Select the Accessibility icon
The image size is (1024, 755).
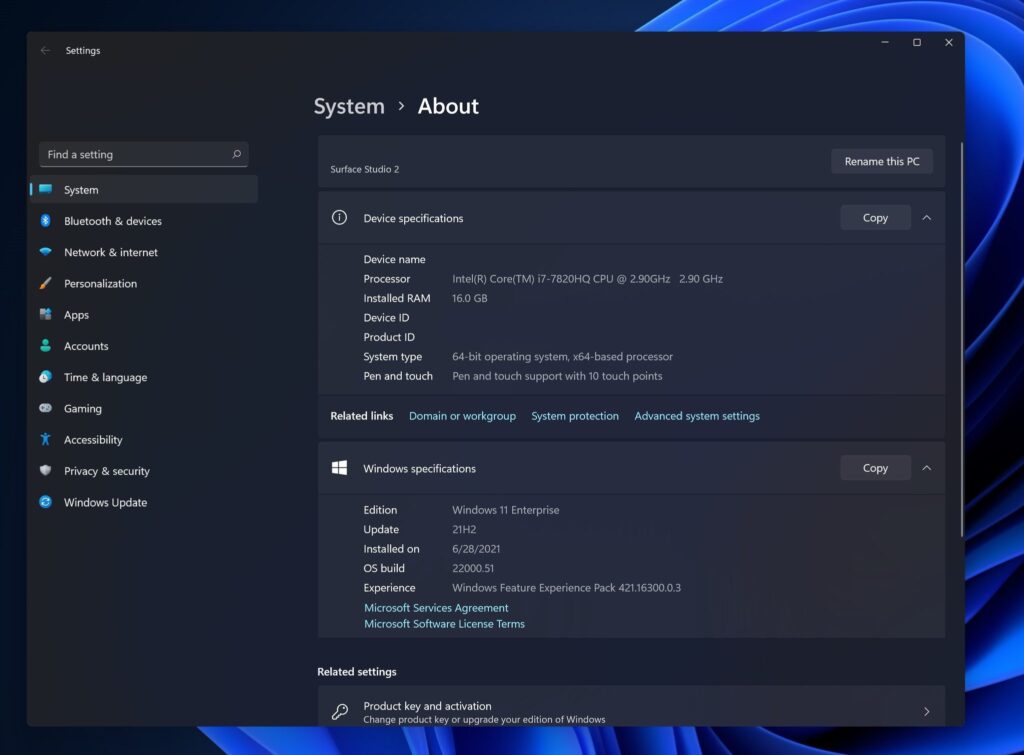[47, 439]
